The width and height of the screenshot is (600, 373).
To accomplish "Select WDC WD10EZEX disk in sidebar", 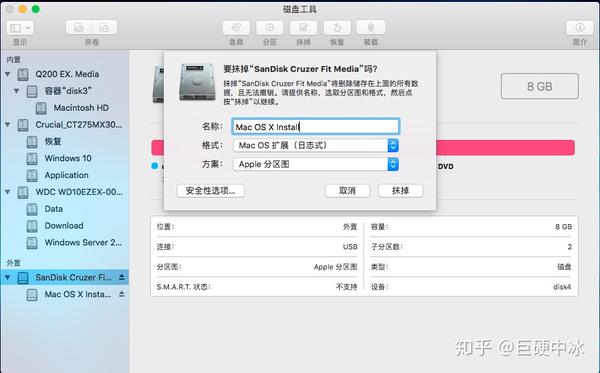I will point(79,192).
